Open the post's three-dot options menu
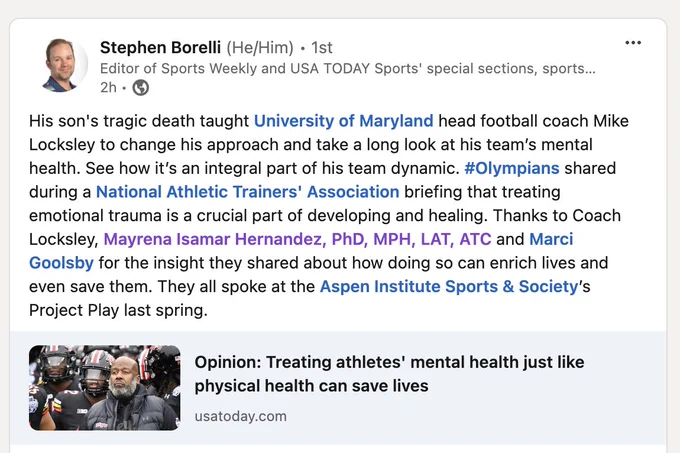The height and width of the screenshot is (453, 680). tap(633, 42)
